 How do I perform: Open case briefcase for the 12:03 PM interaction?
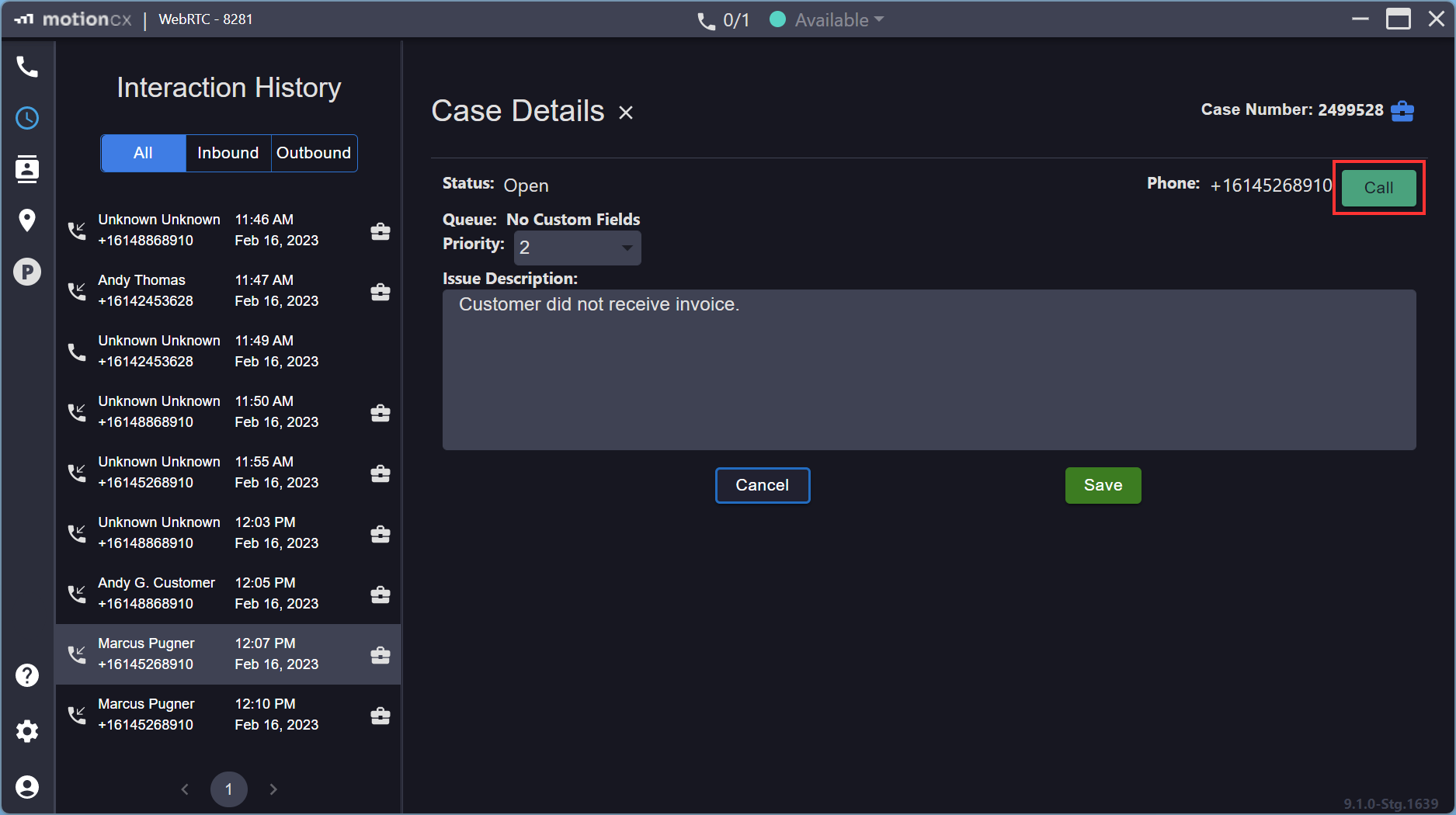381,534
